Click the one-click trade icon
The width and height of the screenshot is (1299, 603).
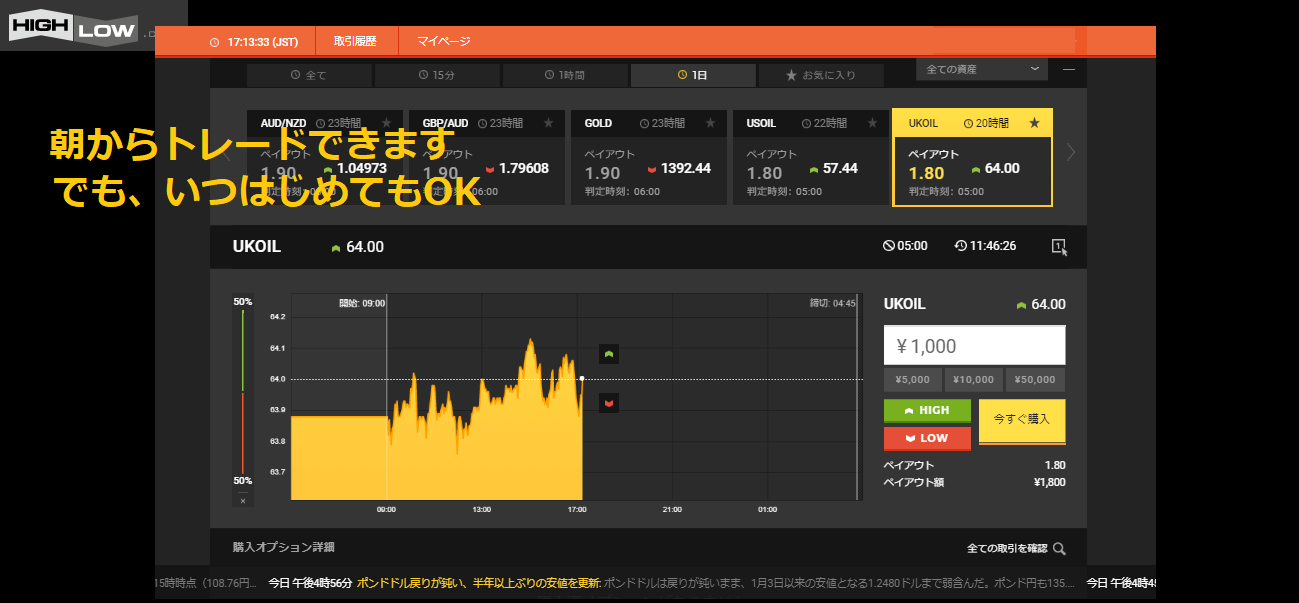(1059, 246)
